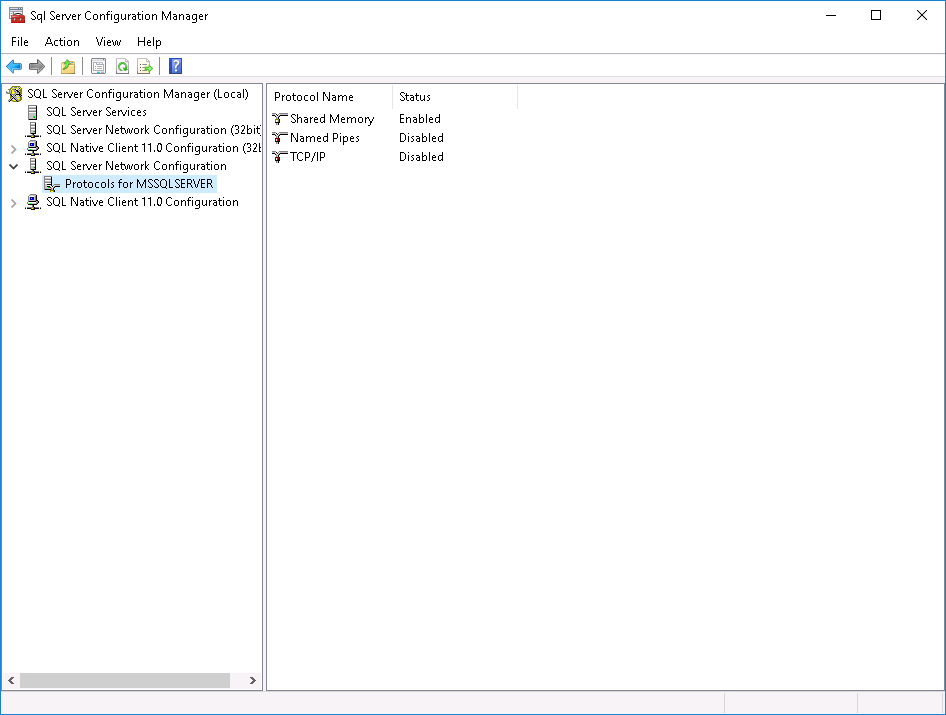Click the SQL Server Services tree icon

coord(33,112)
